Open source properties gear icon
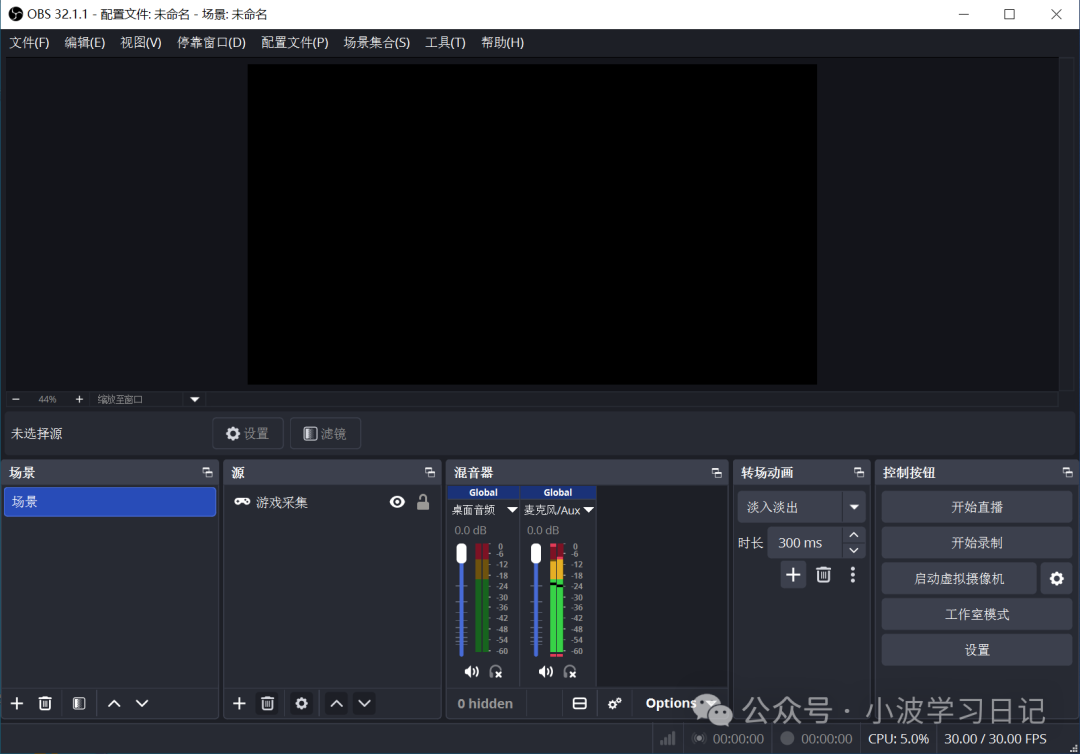The height and width of the screenshot is (754, 1080). (x=301, y=703)
